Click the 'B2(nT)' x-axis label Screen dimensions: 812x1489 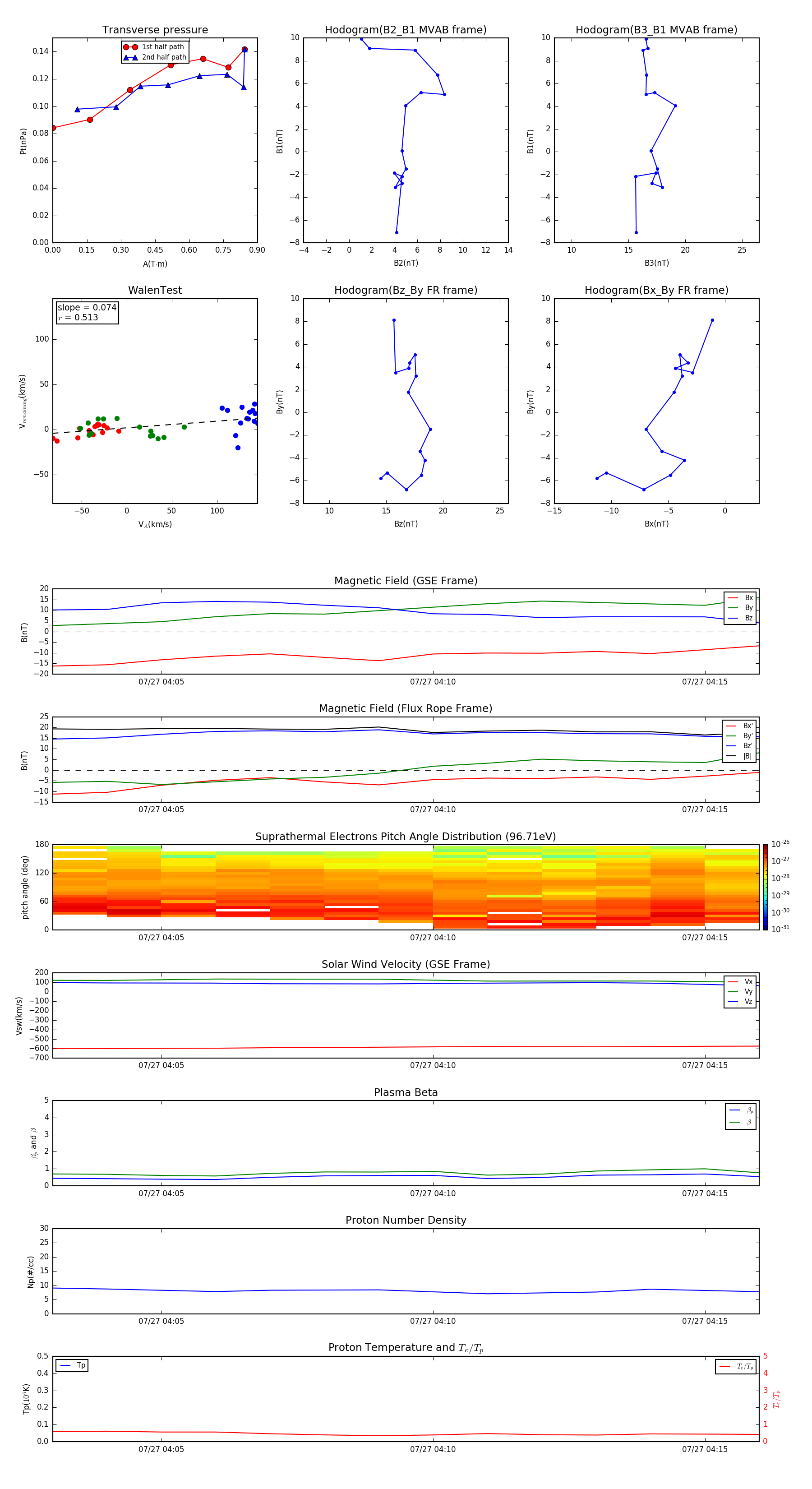pyautogui.click(x=406, y=263)
